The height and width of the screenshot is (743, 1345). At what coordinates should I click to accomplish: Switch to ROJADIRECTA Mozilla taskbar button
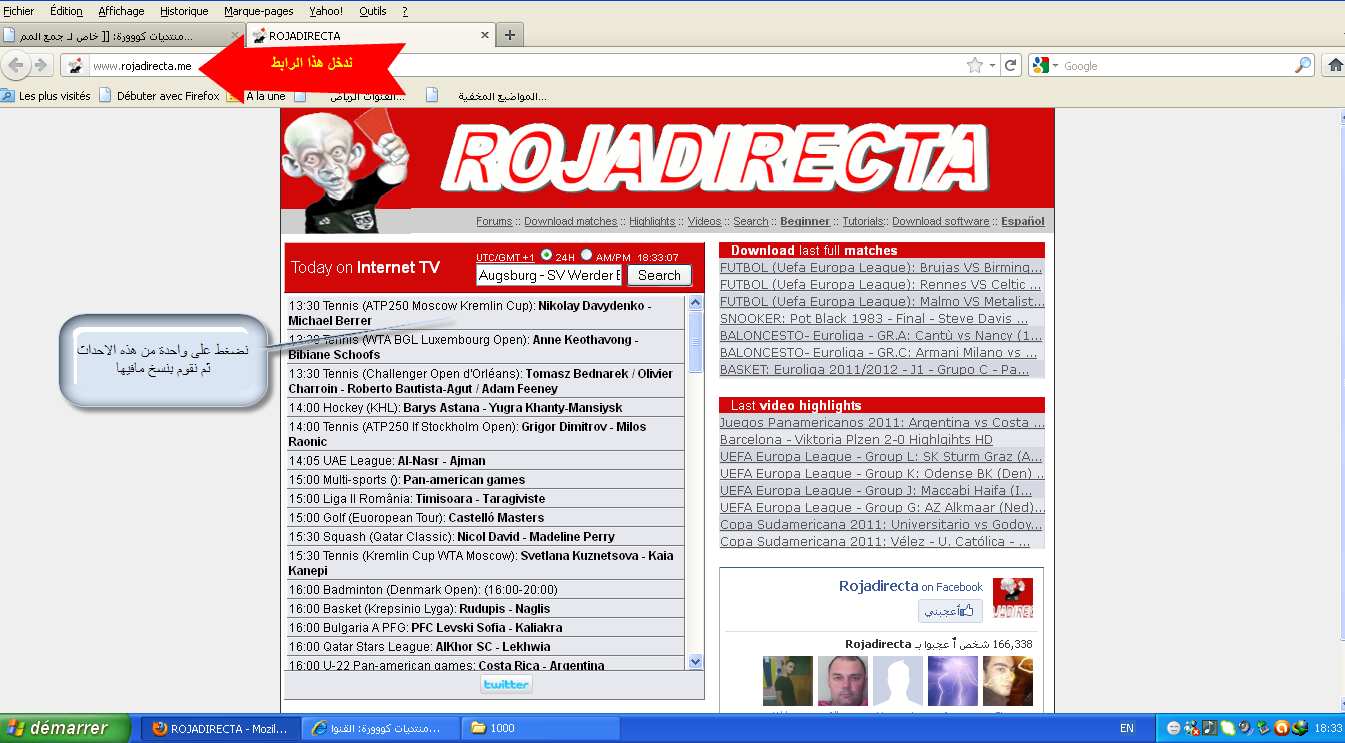click(221, 728)
